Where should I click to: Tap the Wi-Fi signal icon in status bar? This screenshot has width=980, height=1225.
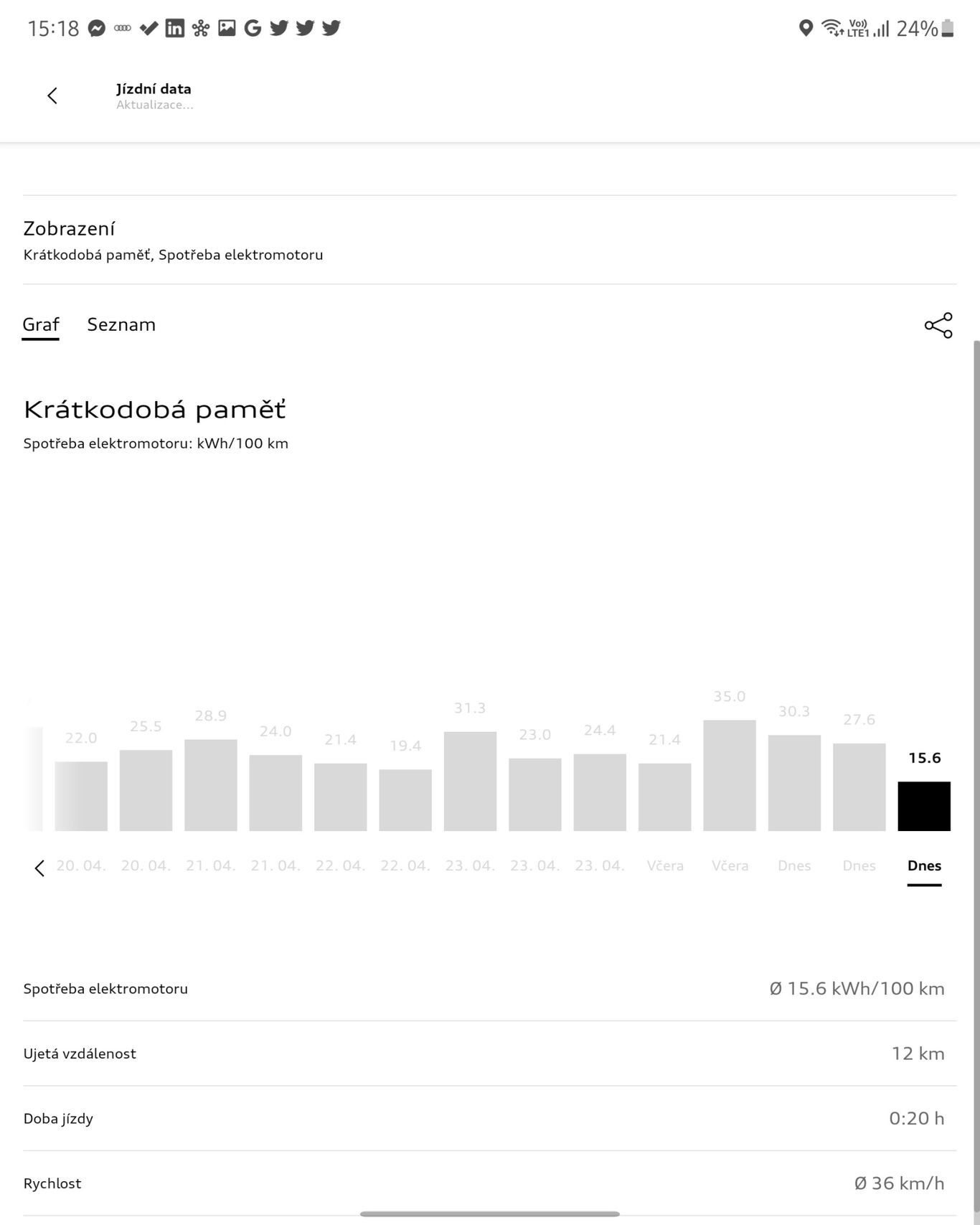(831, 29)
